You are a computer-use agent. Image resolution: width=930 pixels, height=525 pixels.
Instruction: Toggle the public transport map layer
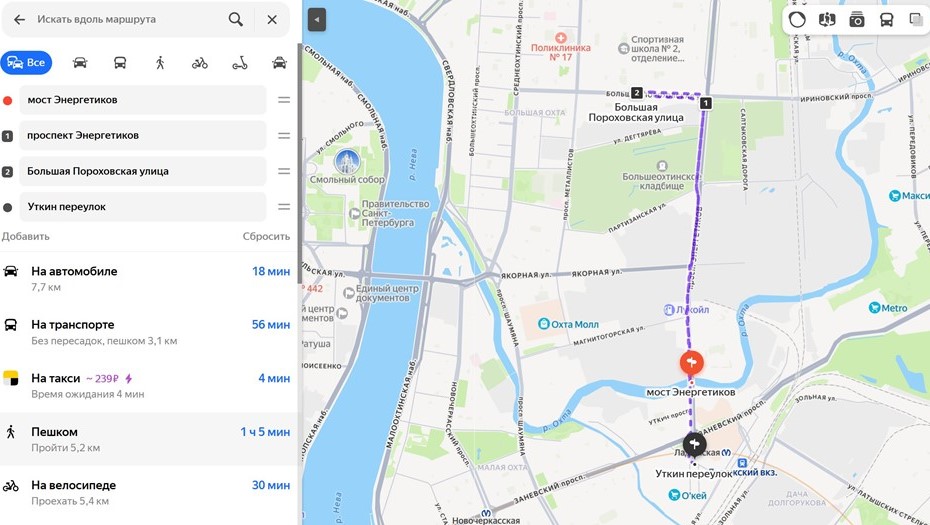pyautogui.click(x=886, y=20)
